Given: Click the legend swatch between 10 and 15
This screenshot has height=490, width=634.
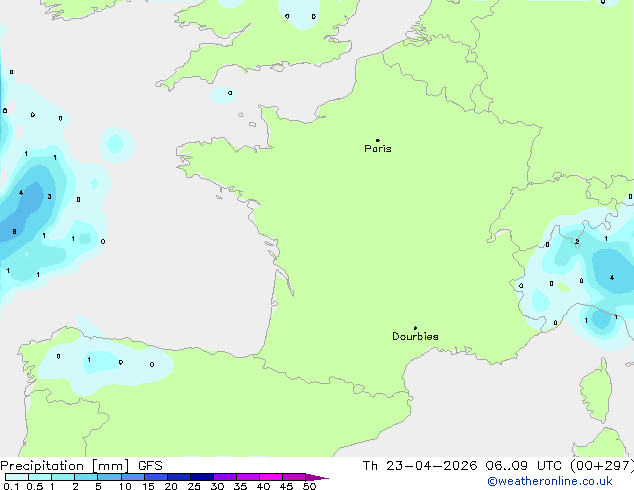Looking at the screenshot, I should point(132,477).
